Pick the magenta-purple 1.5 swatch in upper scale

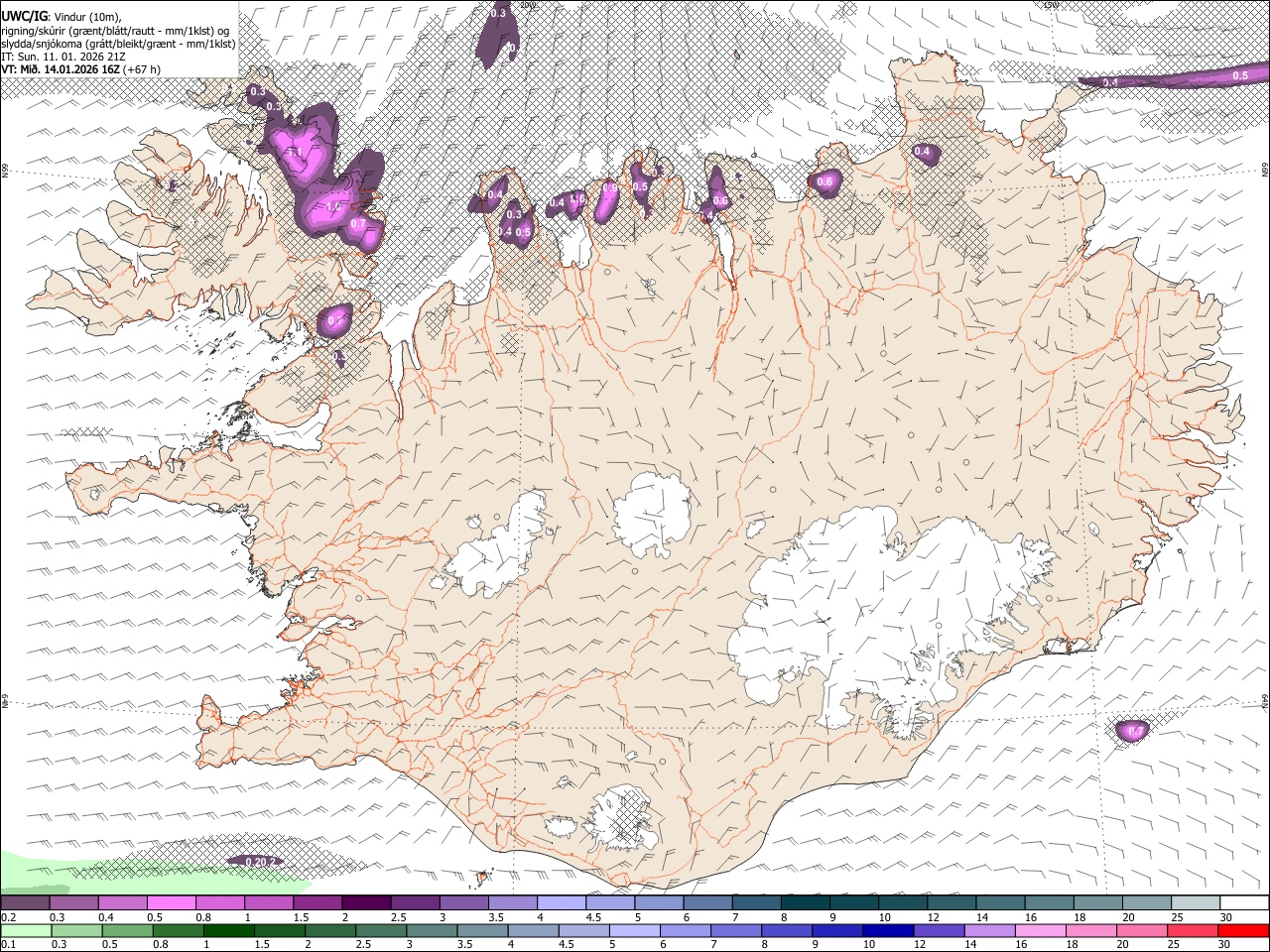pos(317,903)
